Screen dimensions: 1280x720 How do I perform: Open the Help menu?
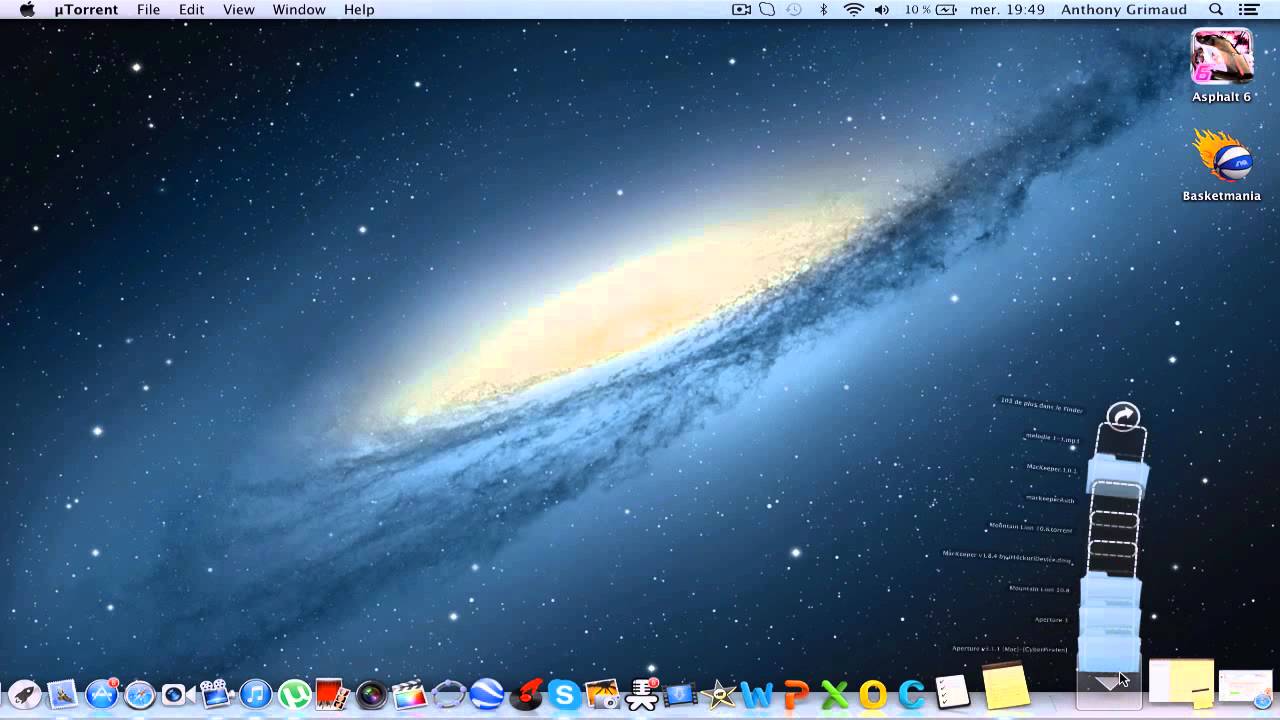tap(359, 9)
